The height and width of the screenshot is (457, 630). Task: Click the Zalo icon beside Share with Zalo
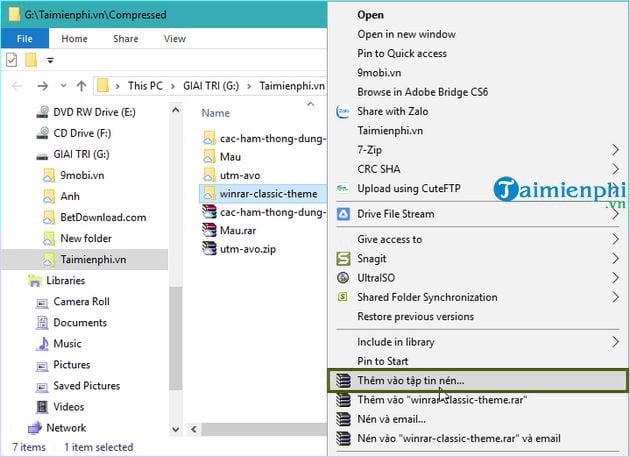[x=343, y=111]
